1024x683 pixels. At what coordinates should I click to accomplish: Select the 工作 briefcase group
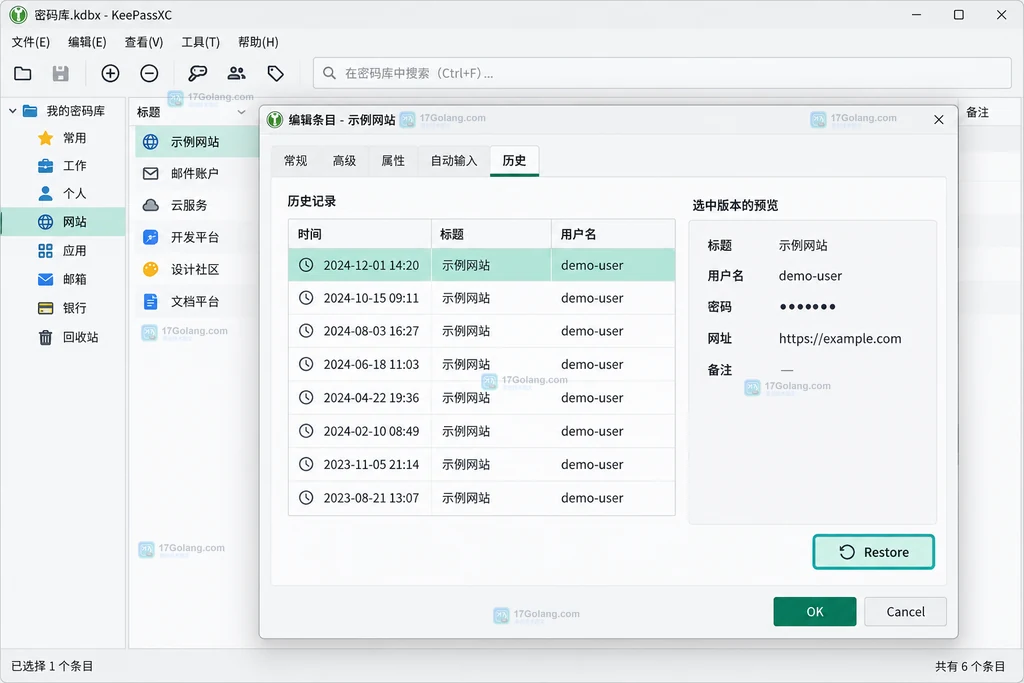point(63,166)
